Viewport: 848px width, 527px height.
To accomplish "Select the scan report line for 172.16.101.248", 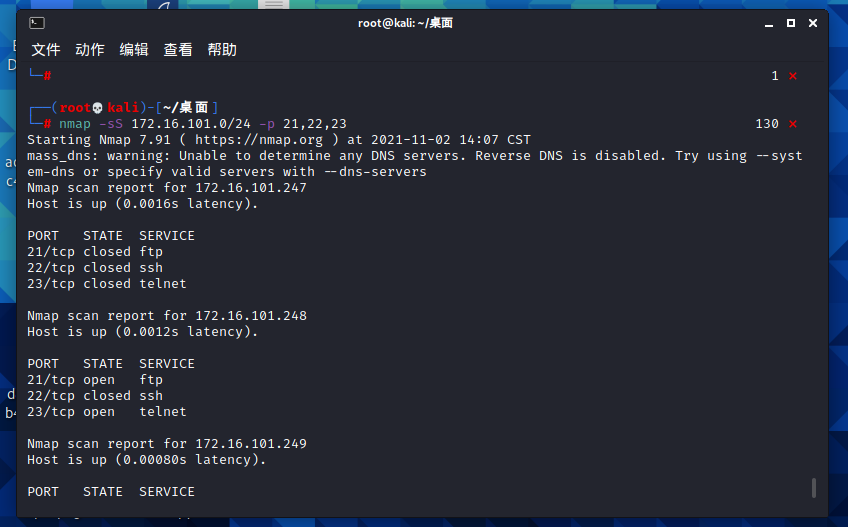I will click(x=167, y=315).
